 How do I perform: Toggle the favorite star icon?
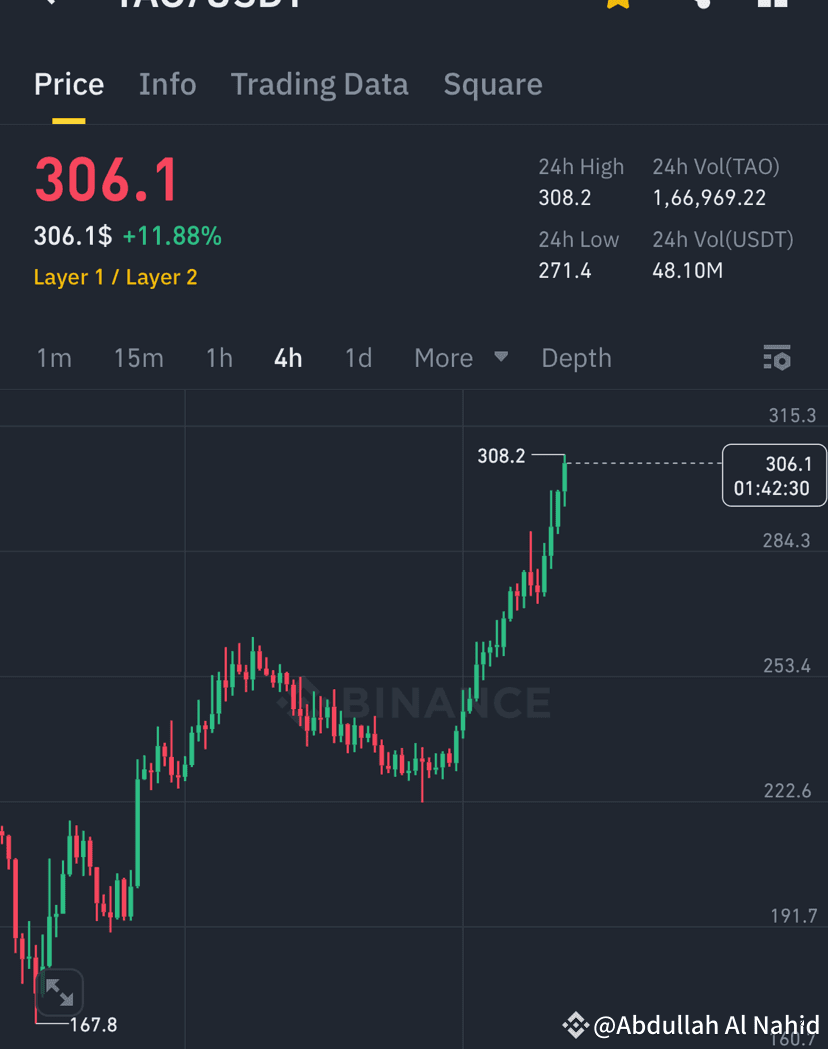tap(618, 3)
